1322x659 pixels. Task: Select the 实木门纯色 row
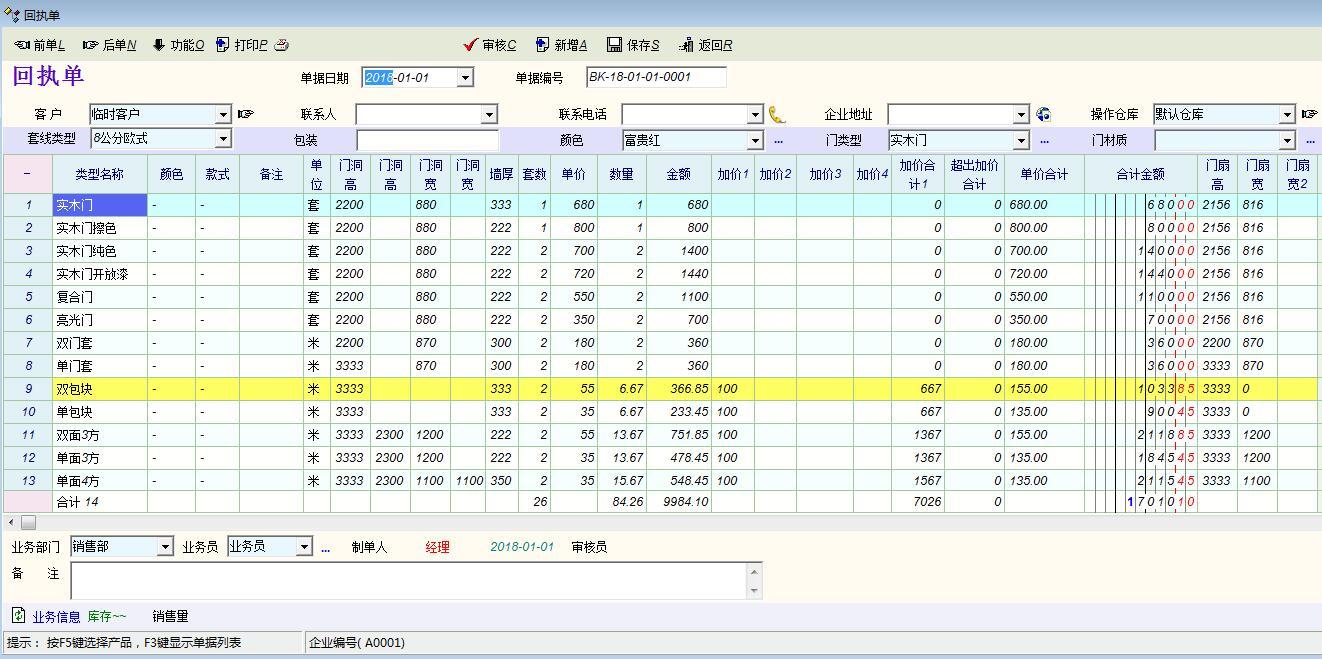coord(660,251)
